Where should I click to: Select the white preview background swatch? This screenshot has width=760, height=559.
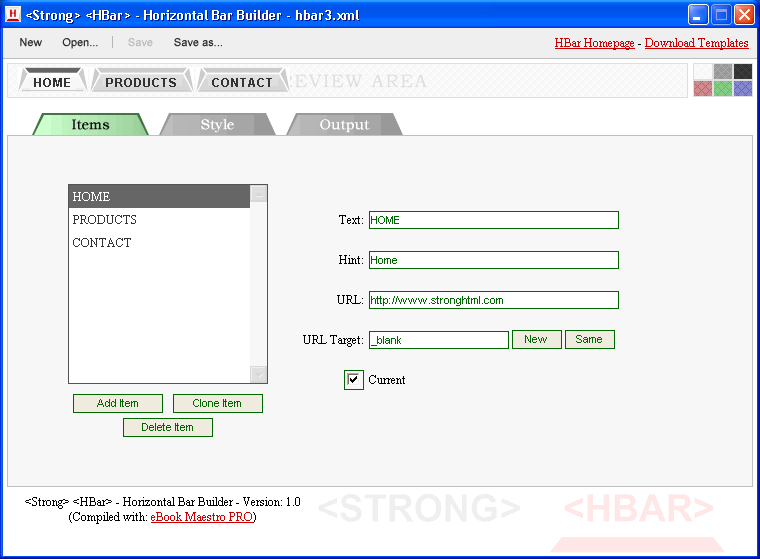point(703,72)
